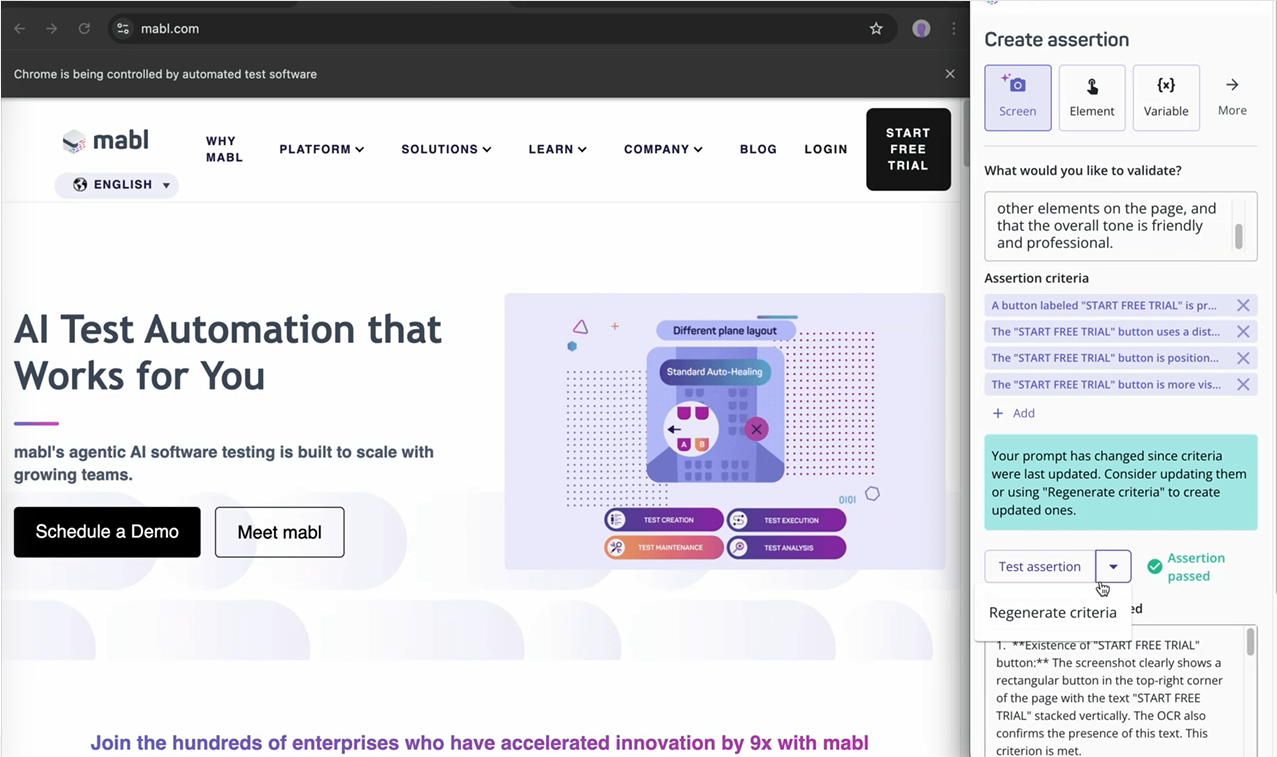
Task: Add a new assertion criterion
Action: pos(1013,413)
